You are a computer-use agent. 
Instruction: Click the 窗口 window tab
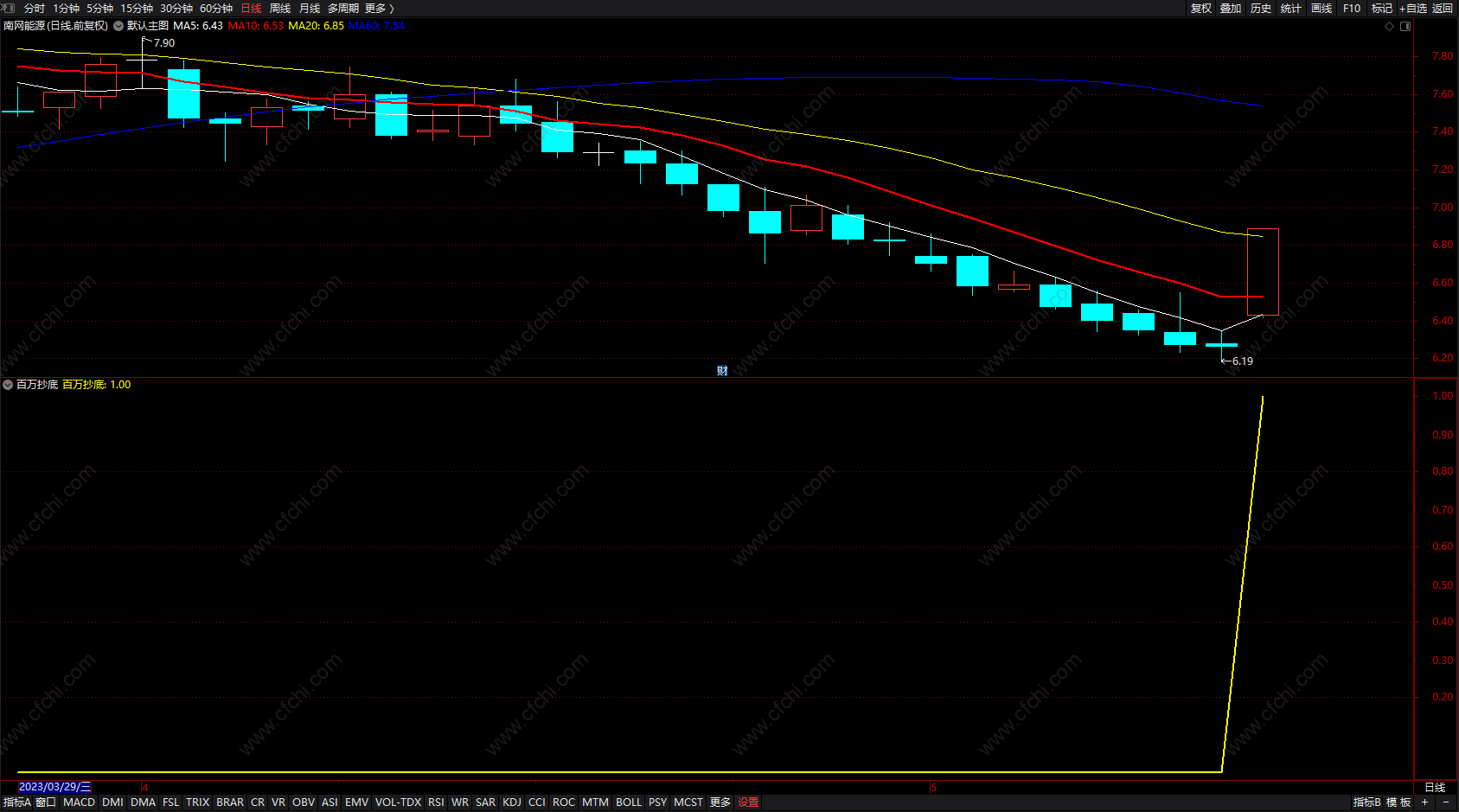[x=46, y=802]
